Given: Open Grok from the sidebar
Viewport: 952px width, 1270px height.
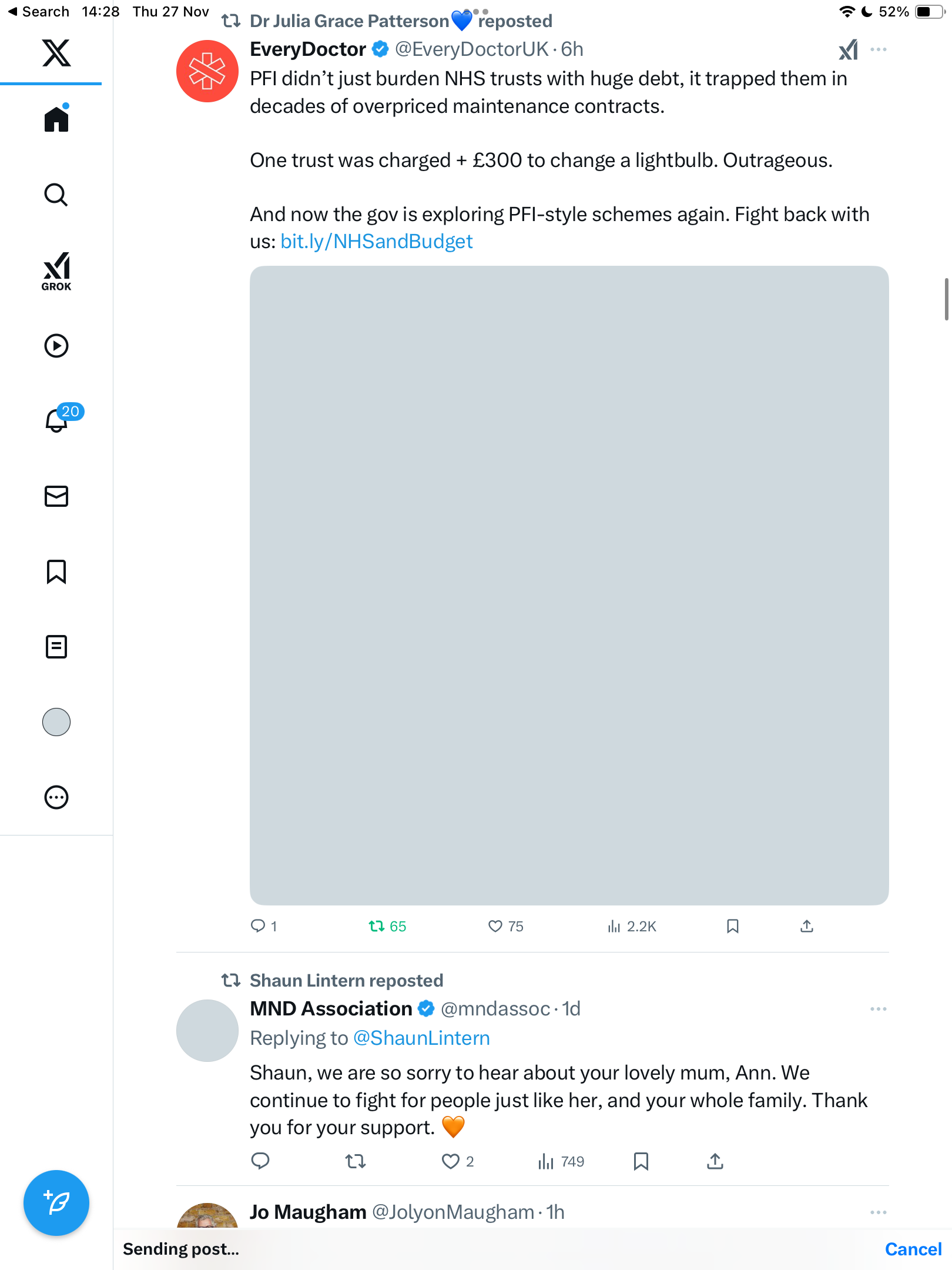Looking at the screenshot, I should tap(56, 271).
